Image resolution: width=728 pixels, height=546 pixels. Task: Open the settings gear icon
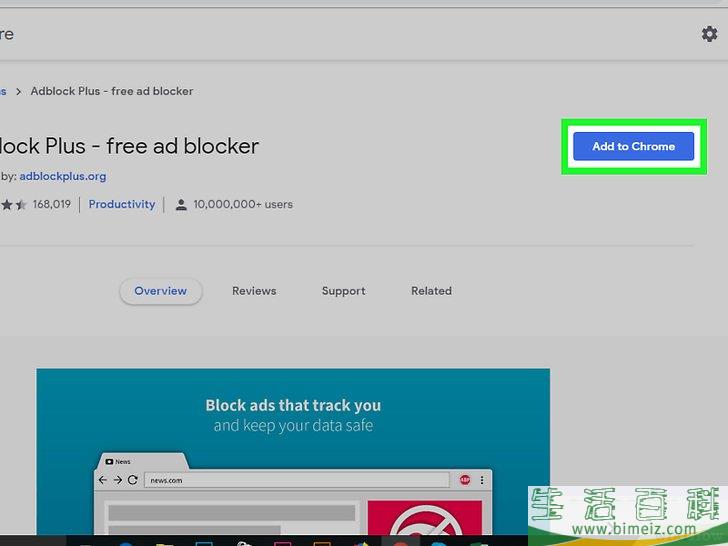[709, 34]
